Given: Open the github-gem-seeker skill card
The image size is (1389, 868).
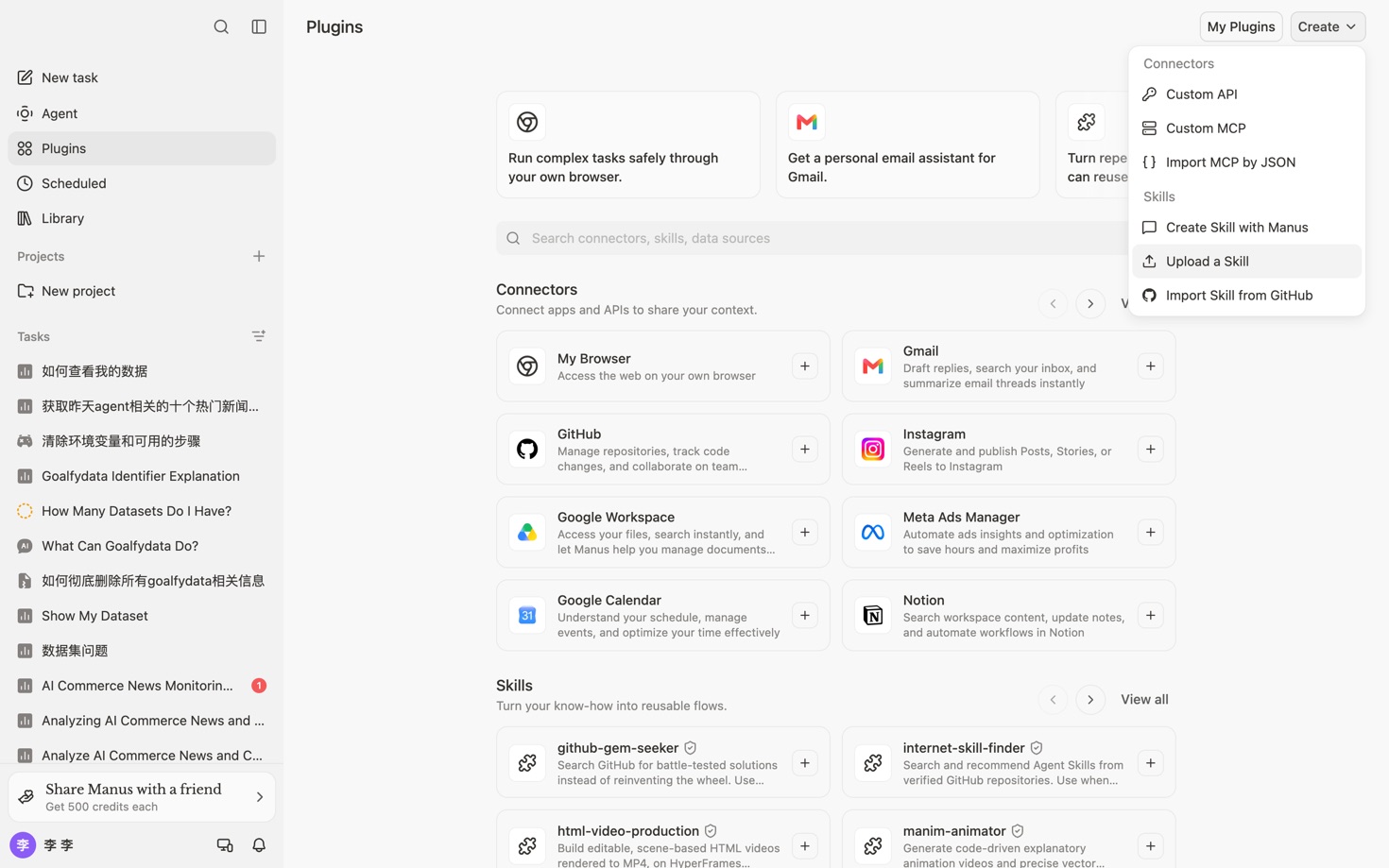Looking at the screenshot, I should point(663,763).
